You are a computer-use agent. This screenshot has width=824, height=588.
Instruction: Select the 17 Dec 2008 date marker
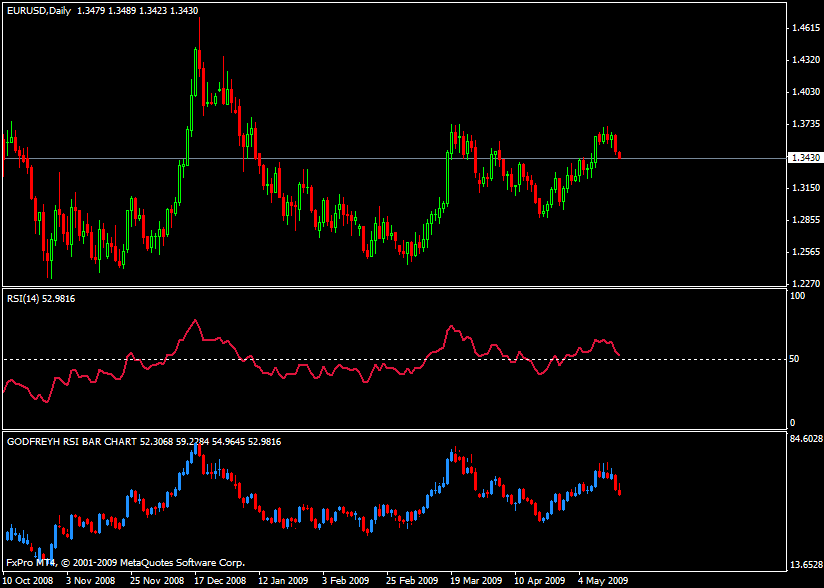219,579
